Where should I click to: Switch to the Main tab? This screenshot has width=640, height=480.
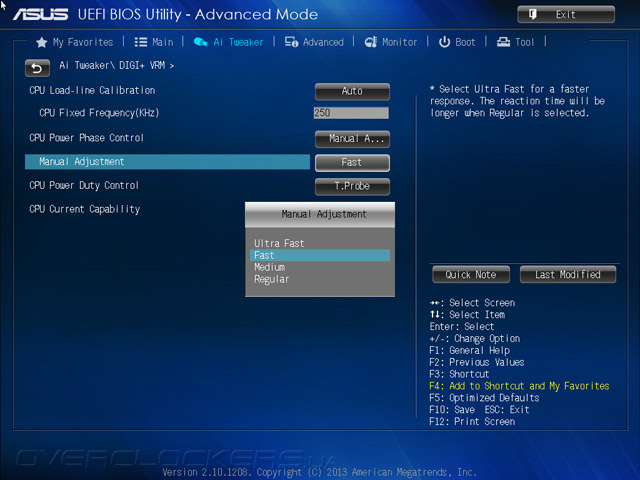[x=154, y=42]
